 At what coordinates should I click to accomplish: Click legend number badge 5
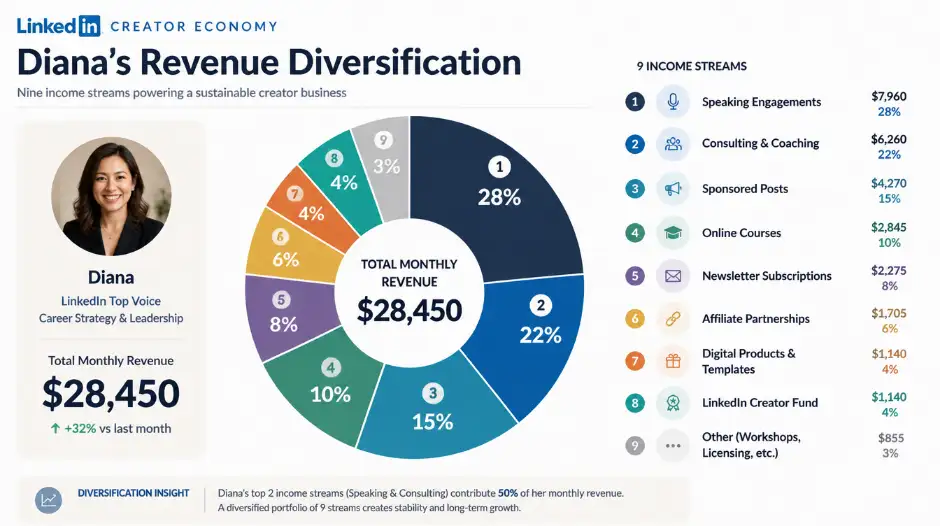[x=635, y=276]
